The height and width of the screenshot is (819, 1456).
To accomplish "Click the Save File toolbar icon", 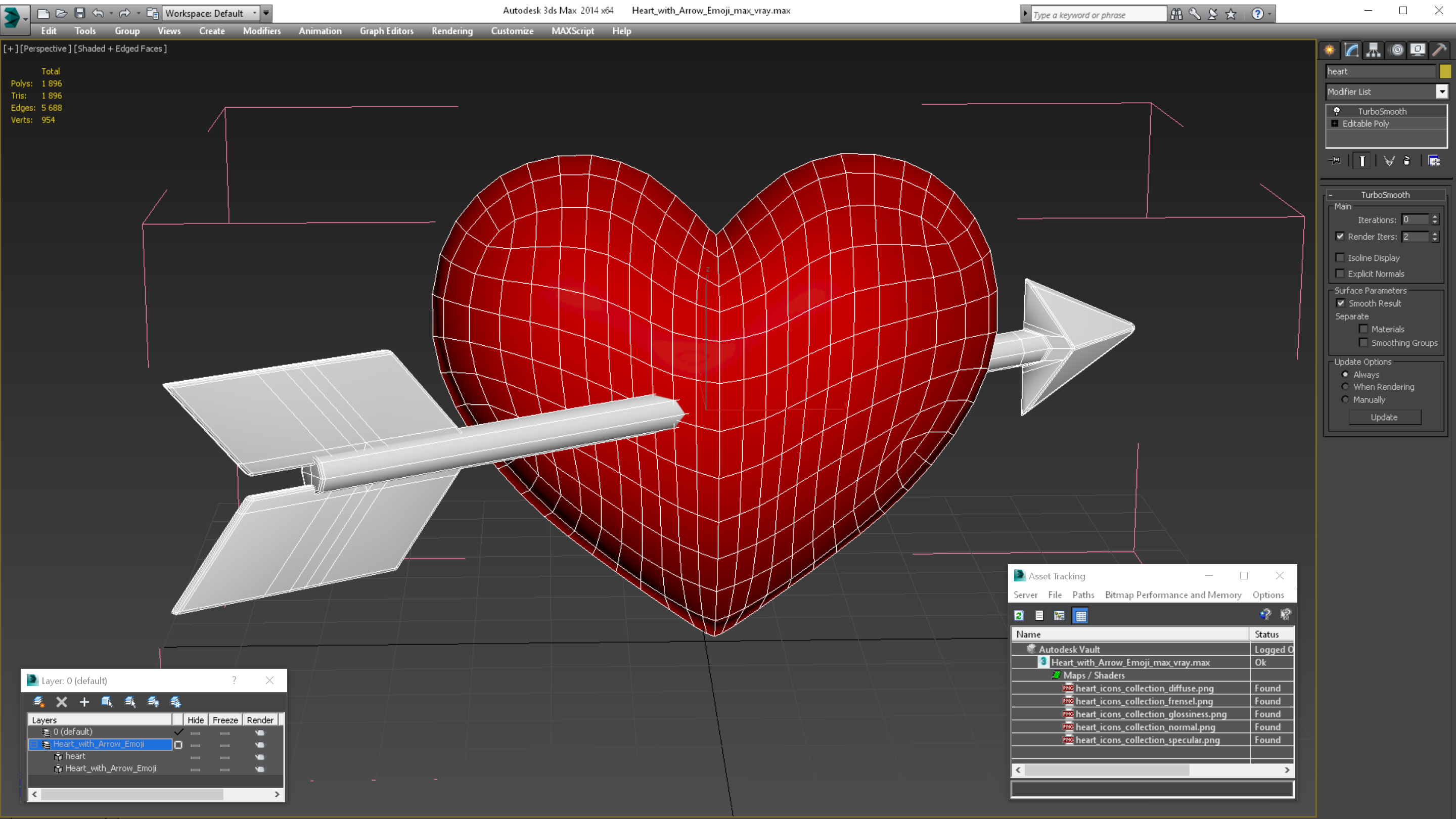I will [x=80, y=13].
